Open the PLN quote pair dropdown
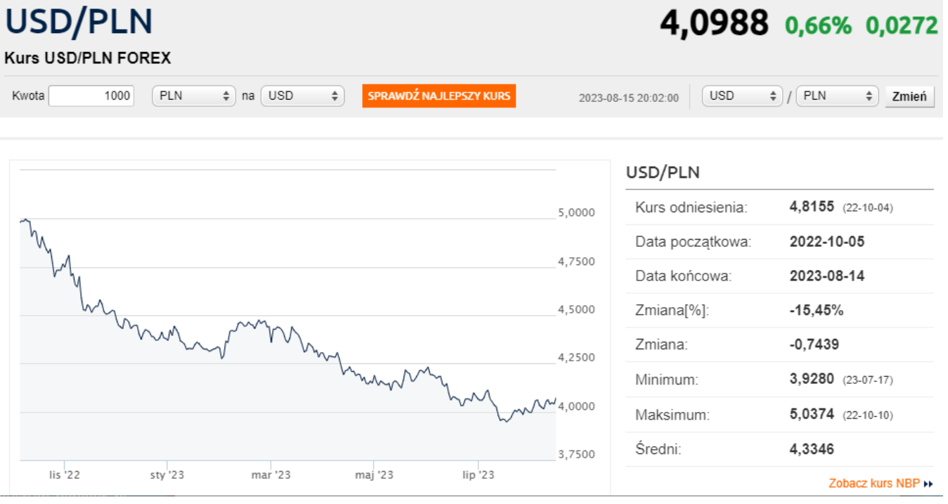 pyautogui.click(x=837, y=96)
